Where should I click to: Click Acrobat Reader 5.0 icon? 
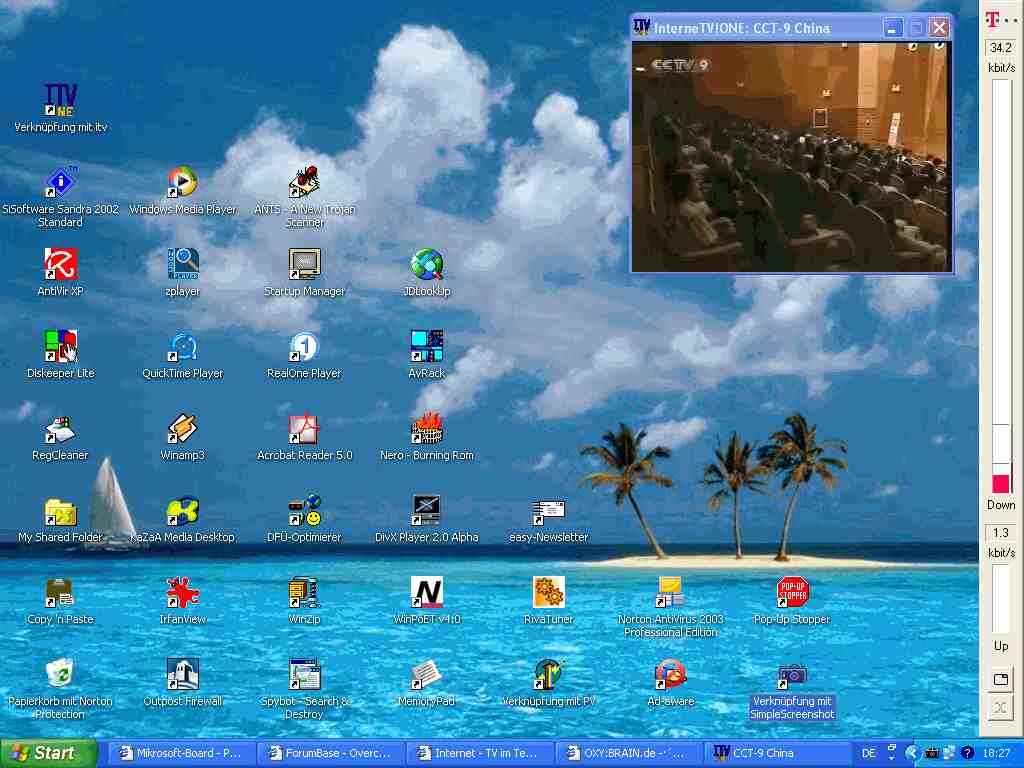[304, 428]
